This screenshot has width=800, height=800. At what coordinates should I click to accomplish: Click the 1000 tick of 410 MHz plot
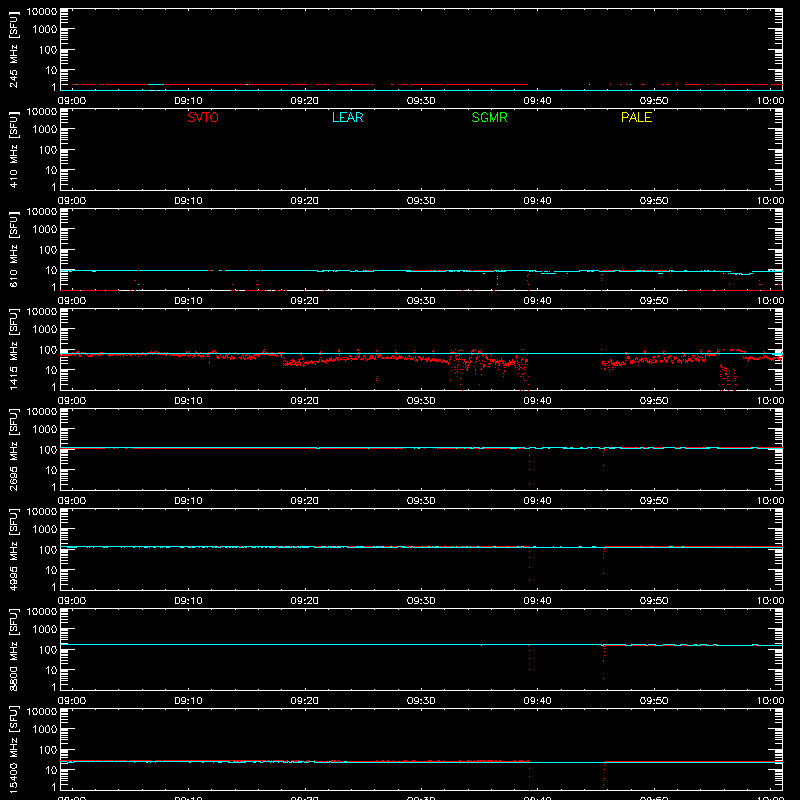click(x=44, y=130)
